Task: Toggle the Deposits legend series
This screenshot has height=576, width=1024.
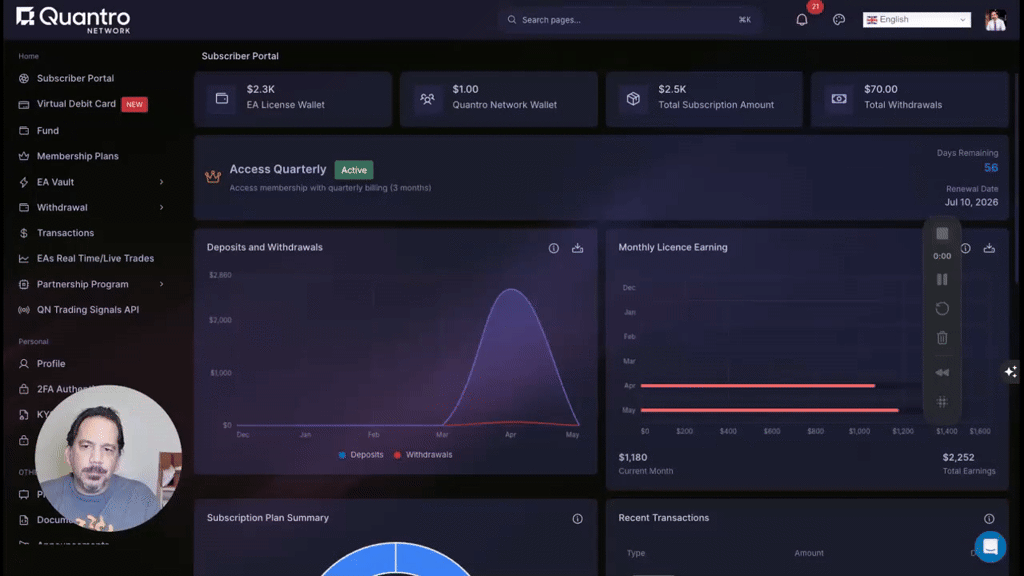Action: pos(360,455)
